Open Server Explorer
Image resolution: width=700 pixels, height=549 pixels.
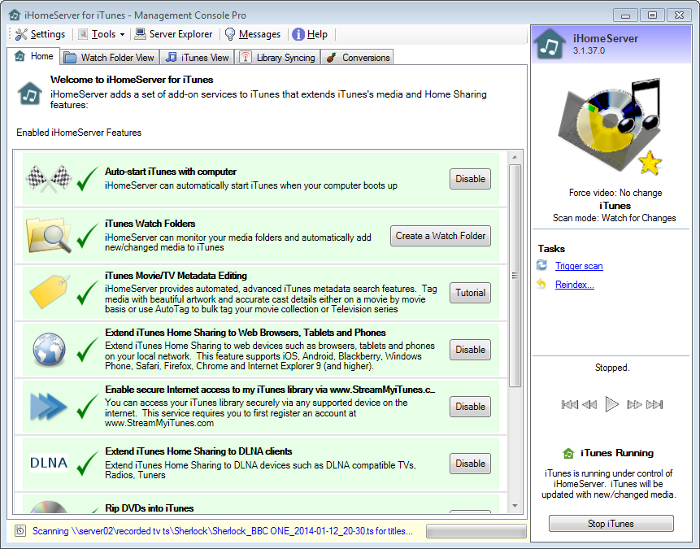click(174, 34)
